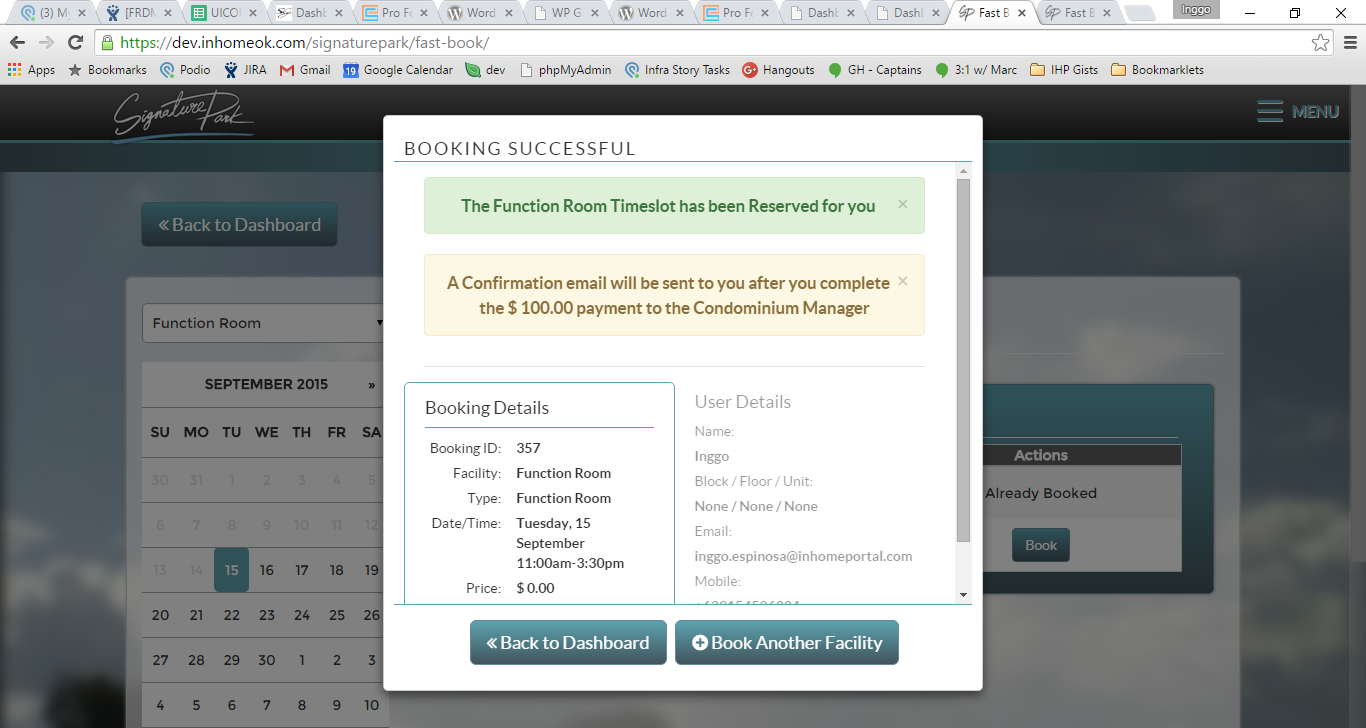Open Bookmarklets bookmark folder
The width and height of the screenshot is (1366, 728).
coord(1157,70)
